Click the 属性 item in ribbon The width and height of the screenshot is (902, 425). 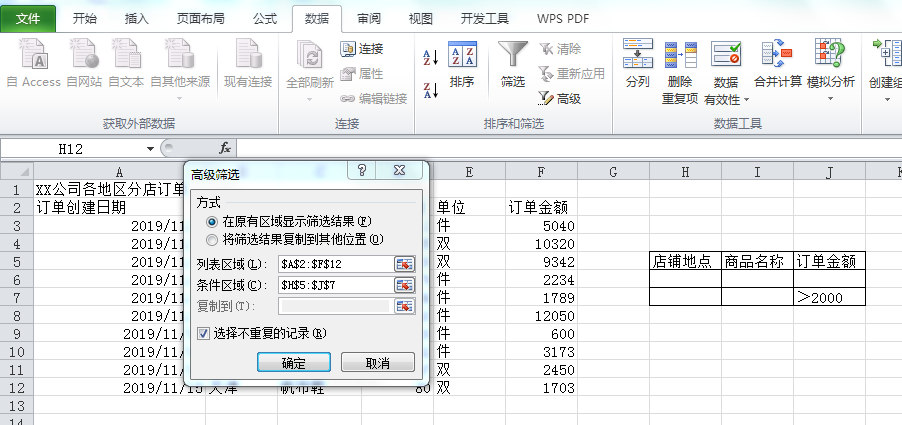pos(362,74)
